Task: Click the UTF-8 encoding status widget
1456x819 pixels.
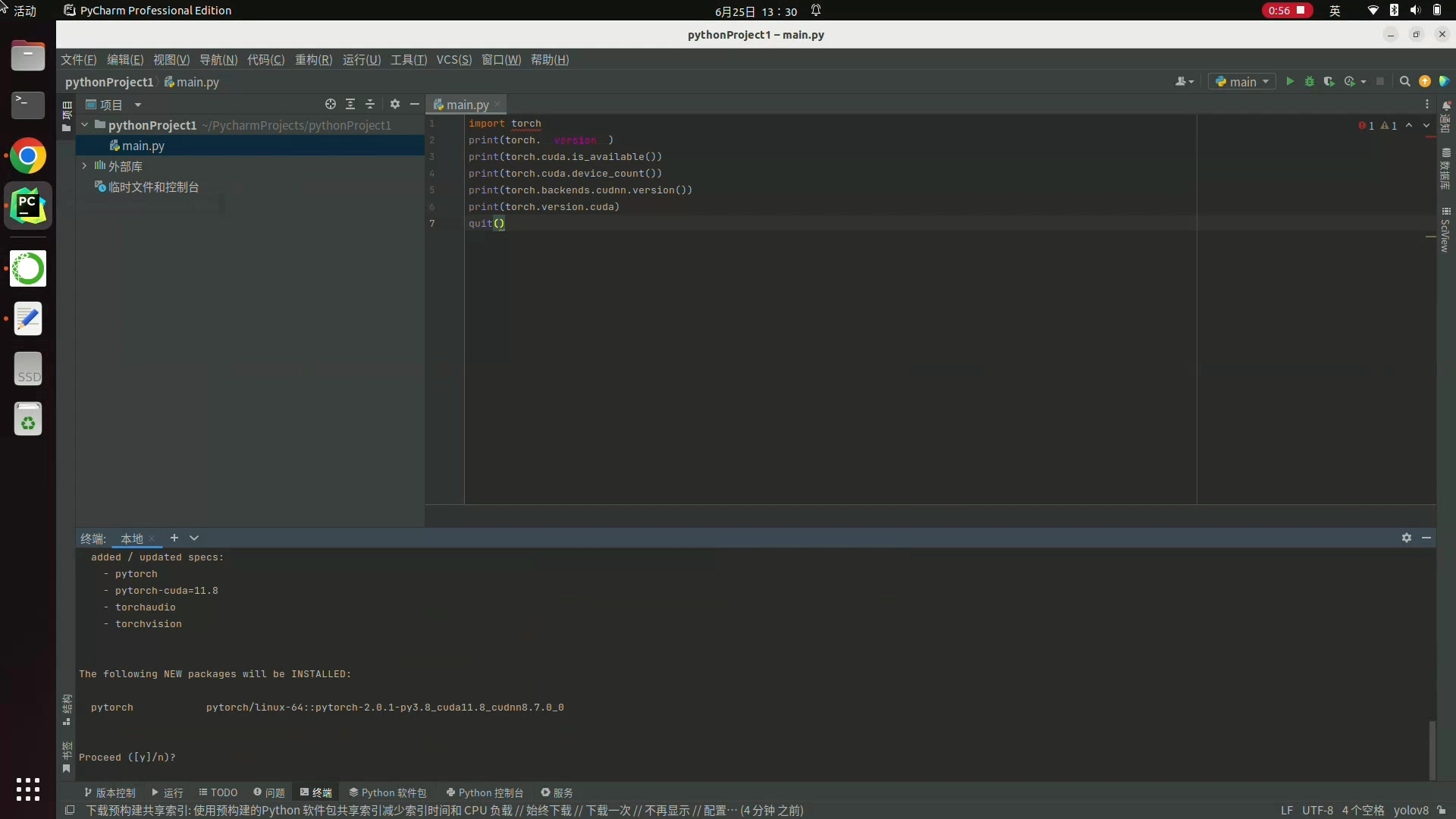Action: pyautogui.click(x=1317, y=810)
